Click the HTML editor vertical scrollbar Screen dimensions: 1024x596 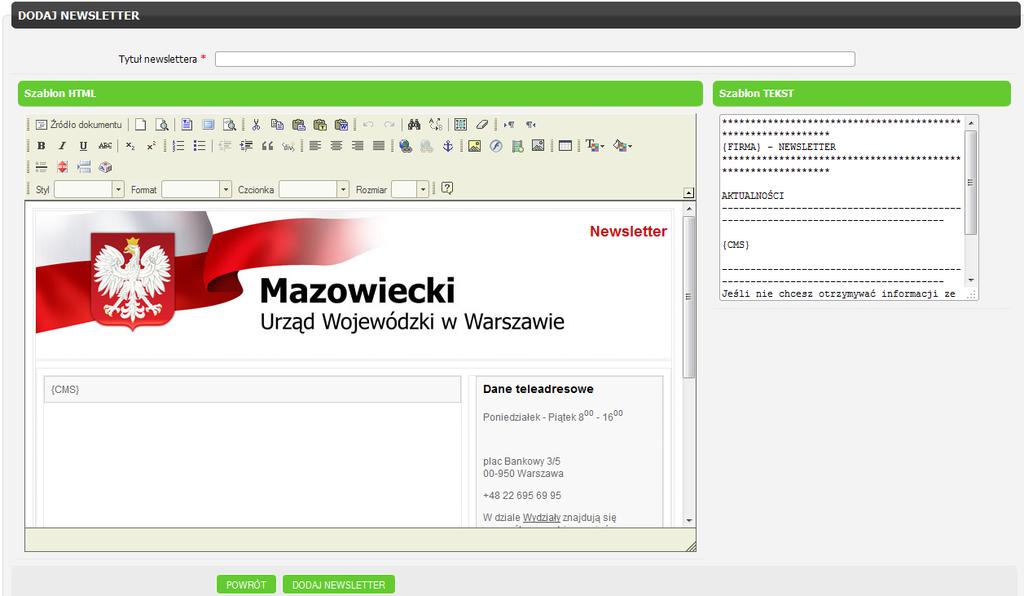[x=689, y=297]
